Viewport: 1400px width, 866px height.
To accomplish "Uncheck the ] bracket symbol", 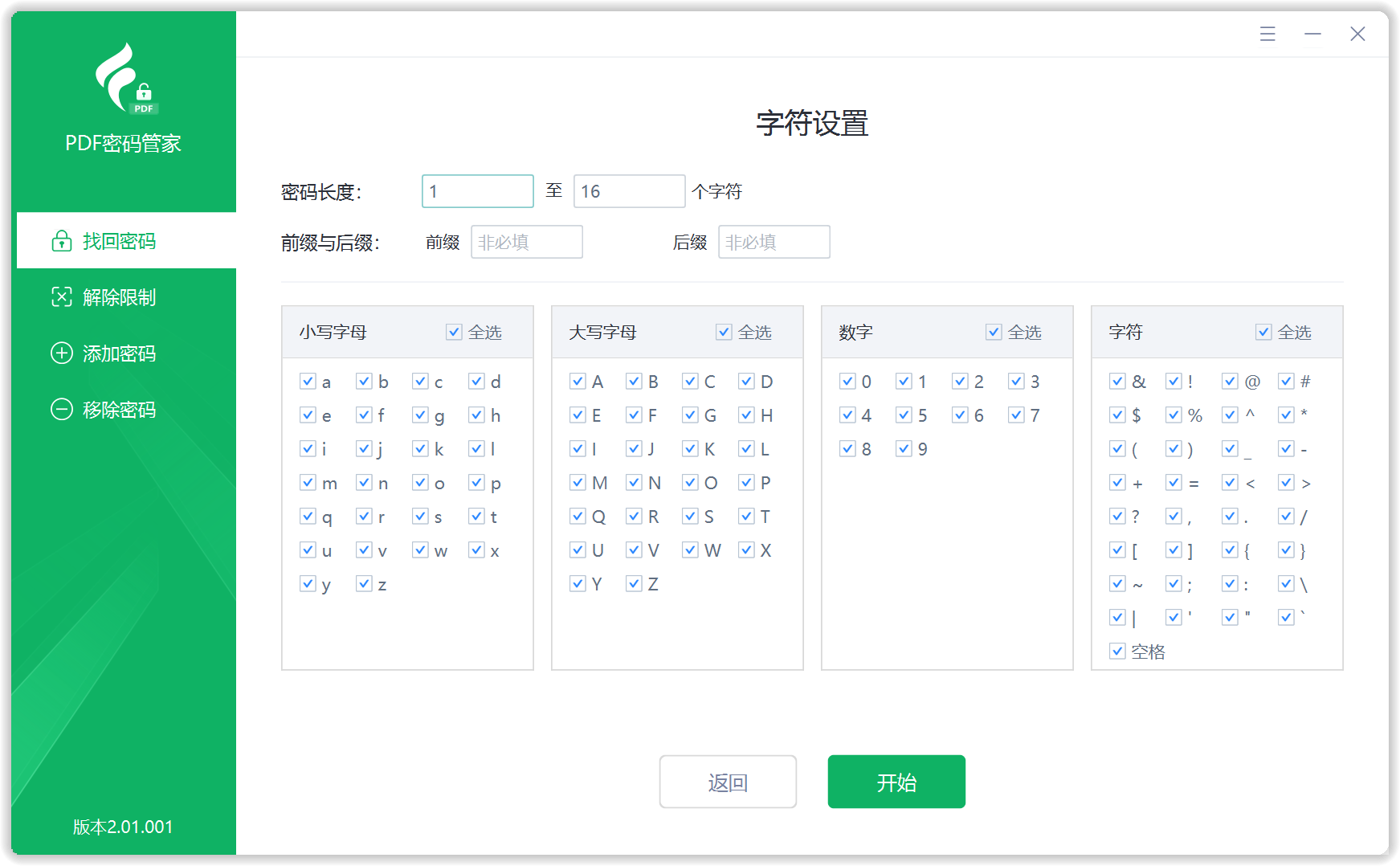I will point(1173,549).
